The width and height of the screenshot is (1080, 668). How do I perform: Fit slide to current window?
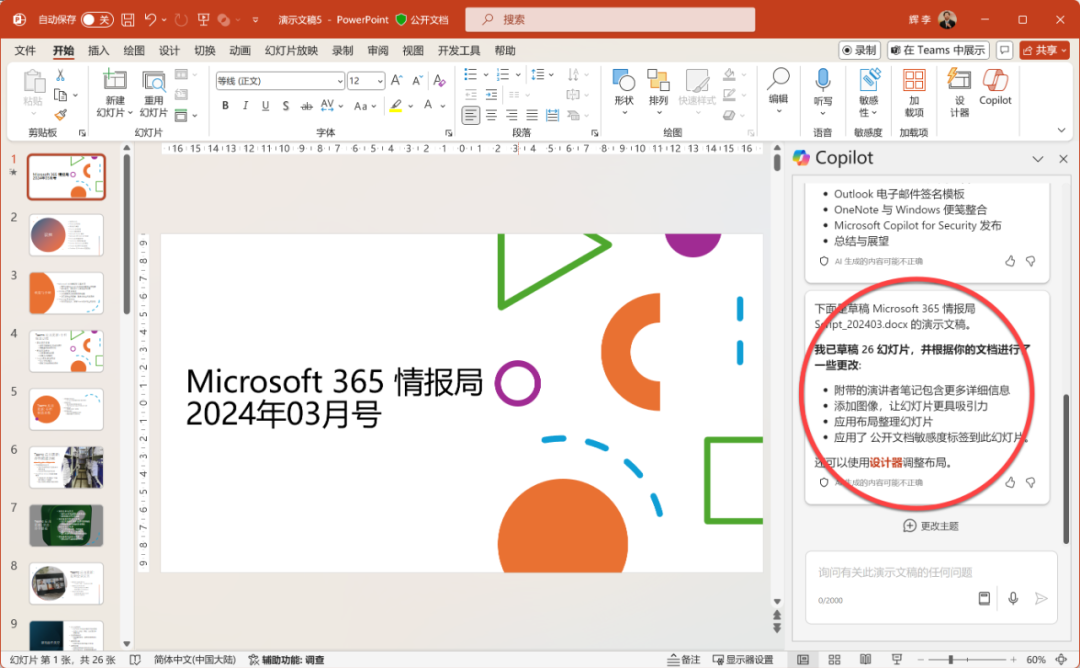(1062, 660)
